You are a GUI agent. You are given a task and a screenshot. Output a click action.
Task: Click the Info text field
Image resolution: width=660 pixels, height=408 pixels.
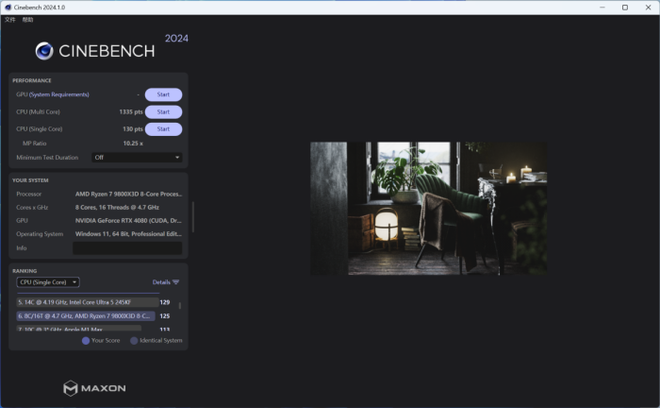pyautogui.click(x=127, y=248)
